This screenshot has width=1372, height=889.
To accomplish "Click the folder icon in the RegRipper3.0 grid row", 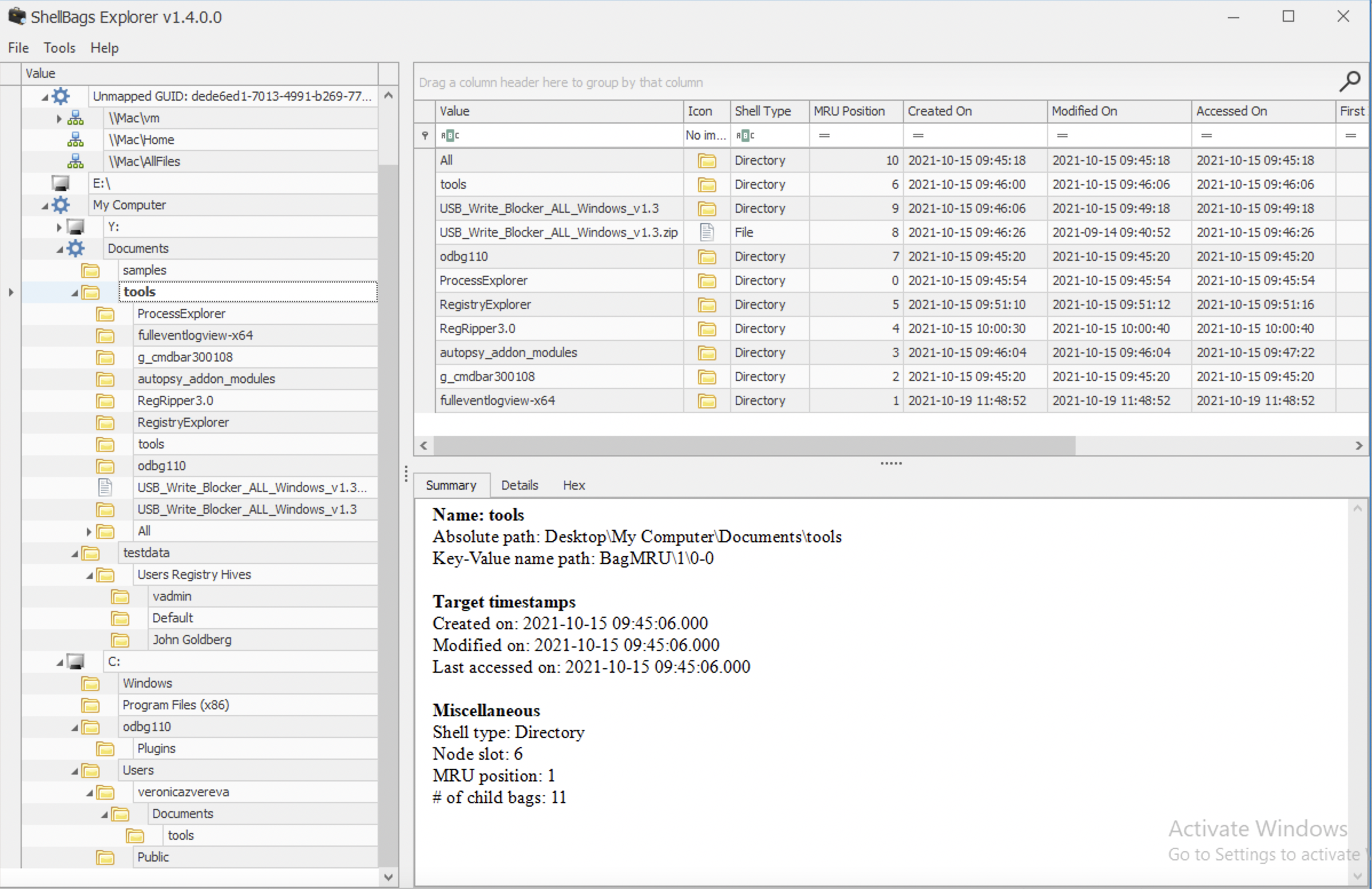I will (x=707, y=328).
